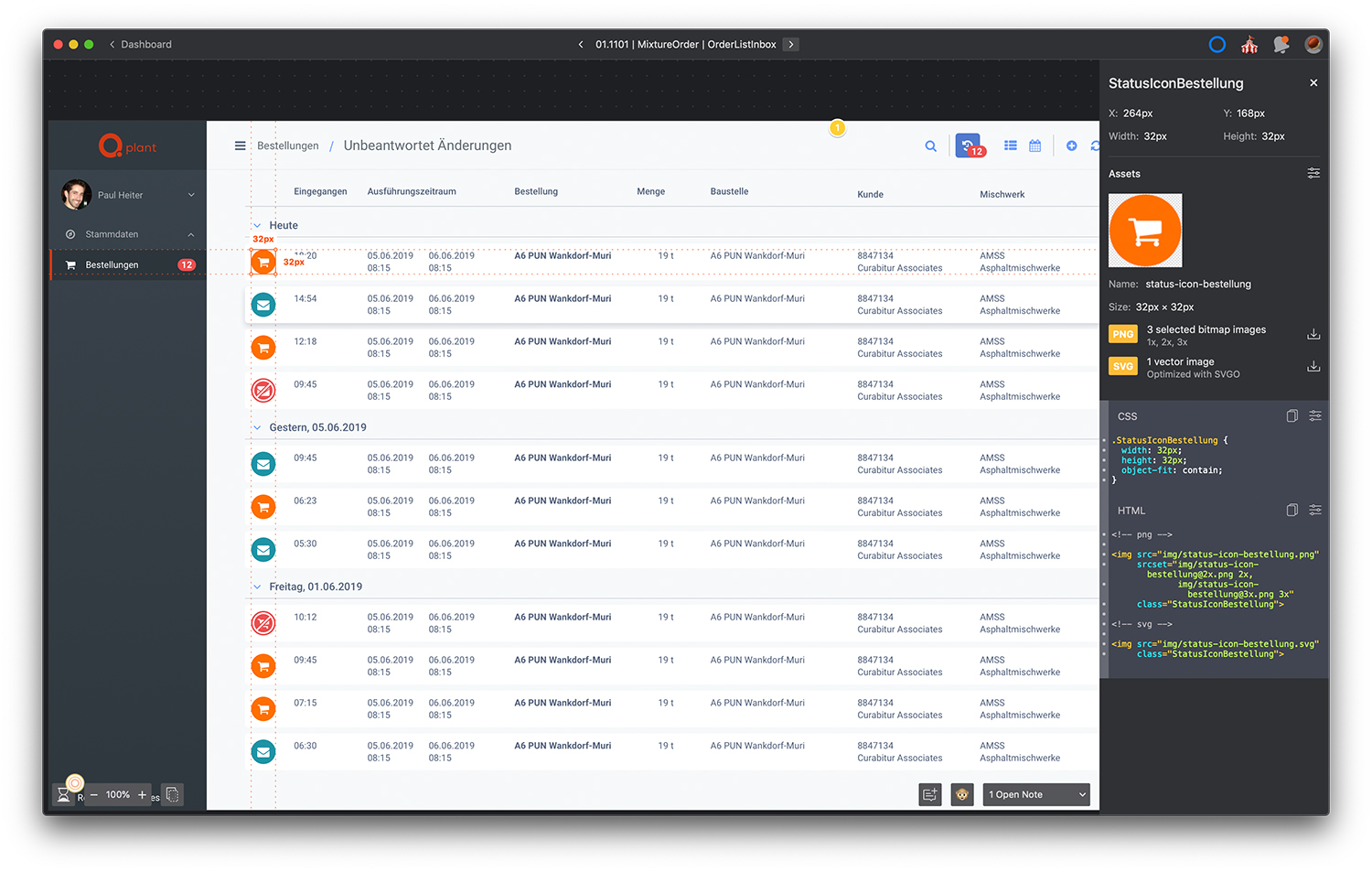This screenshot has width=1372, height=872.
Task: Switch to list view
Action: click(x=1011, y=145)
